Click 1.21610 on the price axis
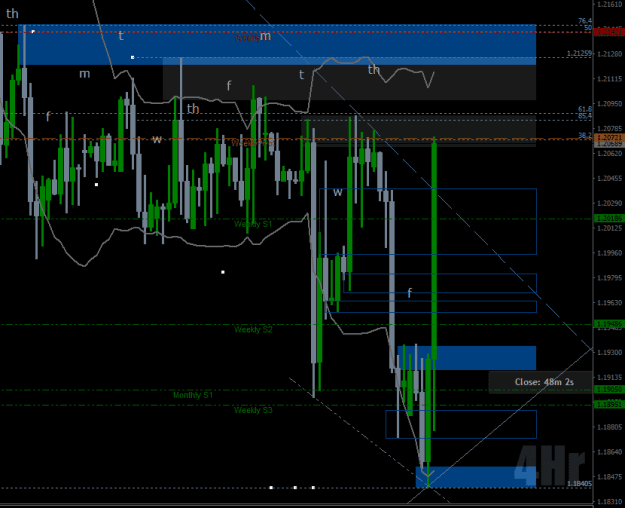This screenshot has height=508, width=625. point(610,4)
